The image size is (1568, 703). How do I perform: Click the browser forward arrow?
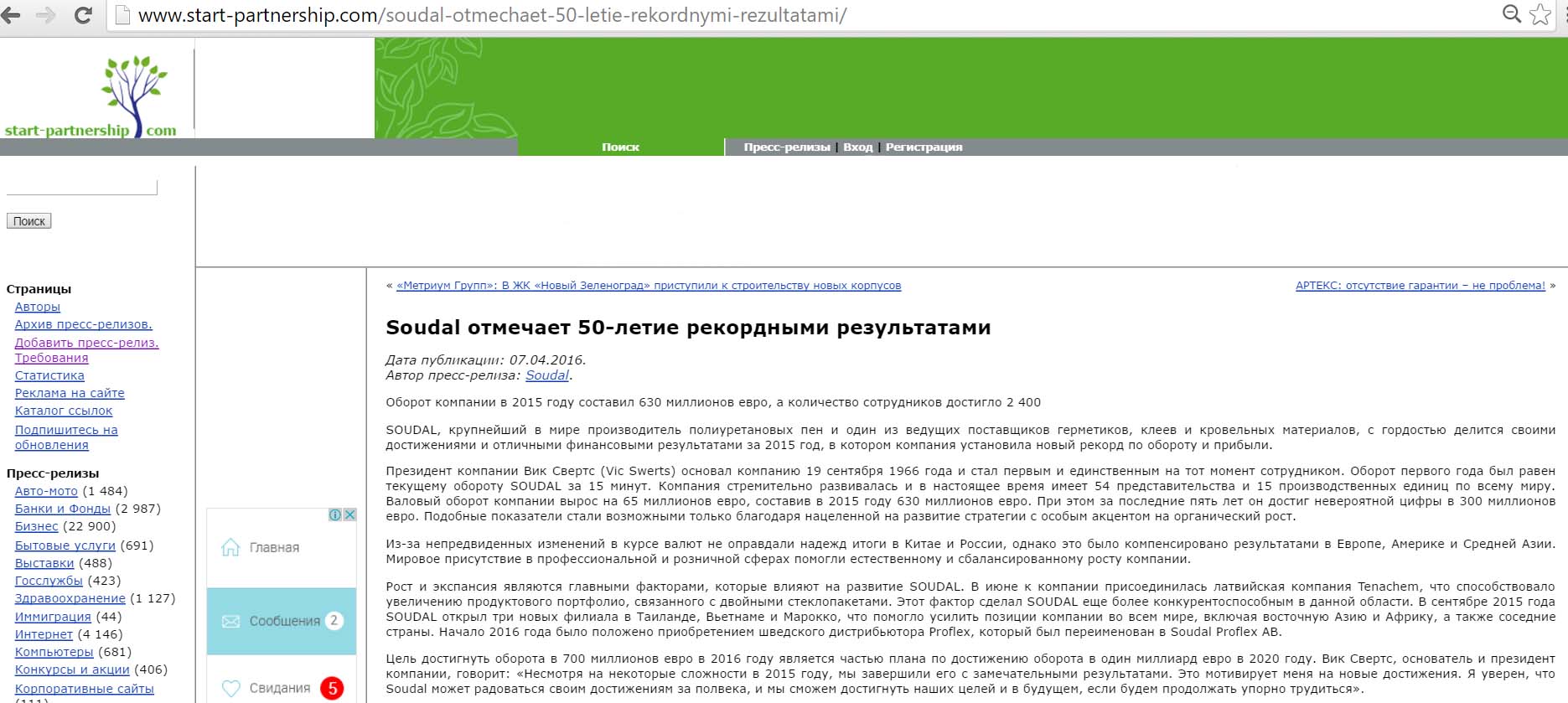(x=46, y=15)
